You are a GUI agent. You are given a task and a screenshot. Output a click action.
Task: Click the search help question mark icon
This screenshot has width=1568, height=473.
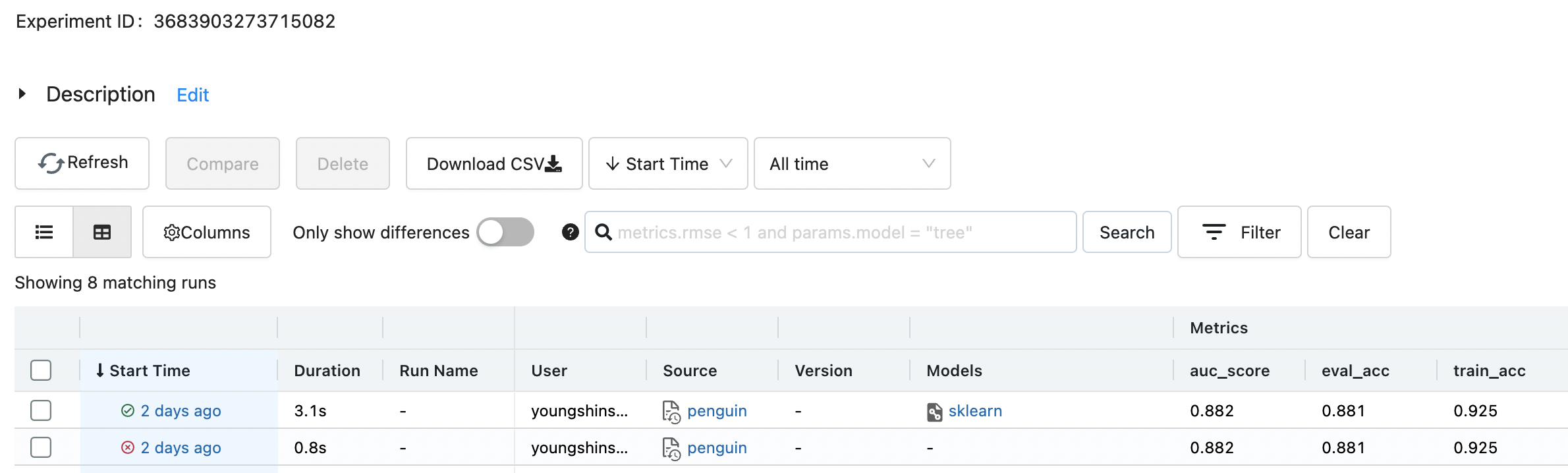pyautogui.click(x=571, y=232)
